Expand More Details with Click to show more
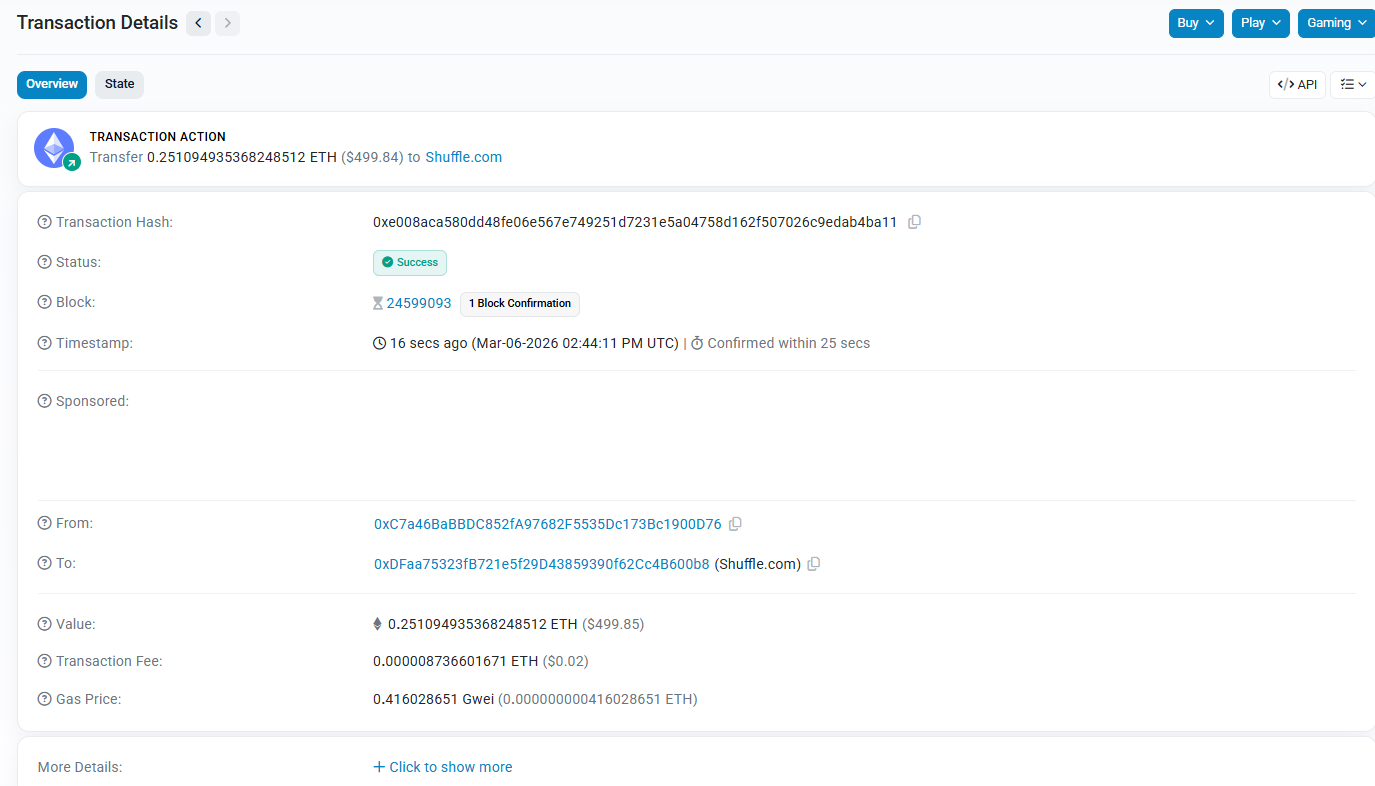This screenshot has height=786, width=1375. [443, 766]
